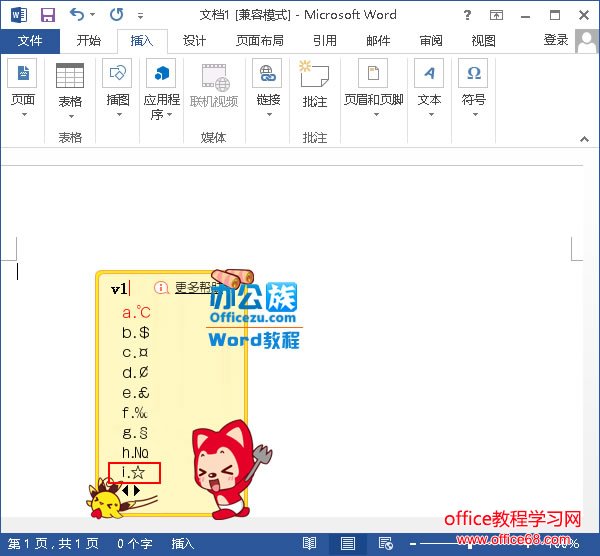Open the 视图 tab
This screenshot has width=600, height=556.
point(484,41)
